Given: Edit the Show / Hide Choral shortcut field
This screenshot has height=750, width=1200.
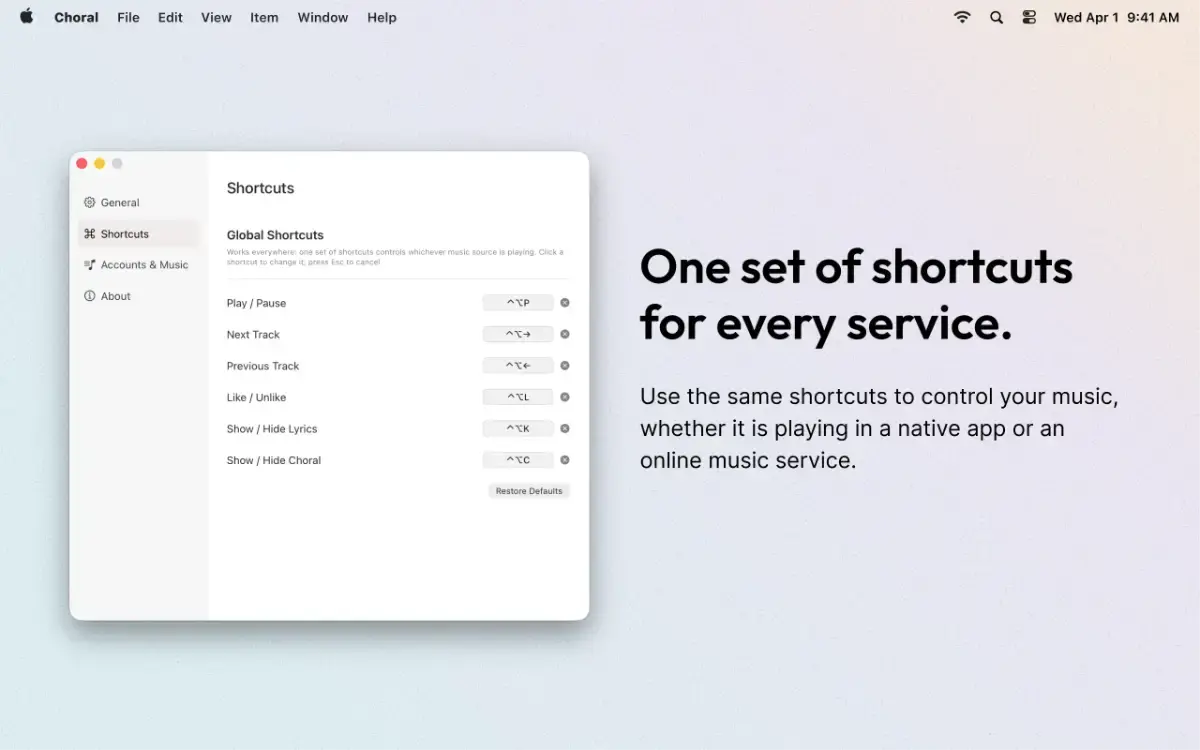Looking at the screenshot, I should [x=518, y=460].
